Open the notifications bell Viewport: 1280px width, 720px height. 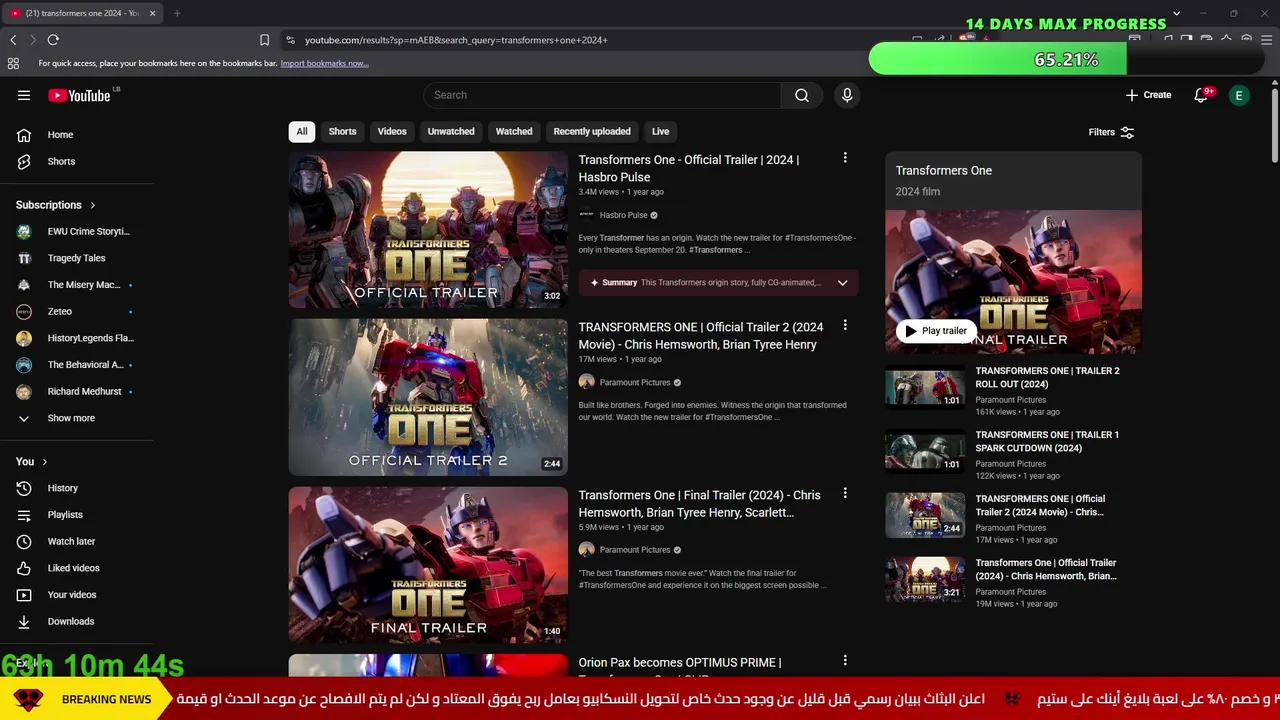tap(1201, 95)
